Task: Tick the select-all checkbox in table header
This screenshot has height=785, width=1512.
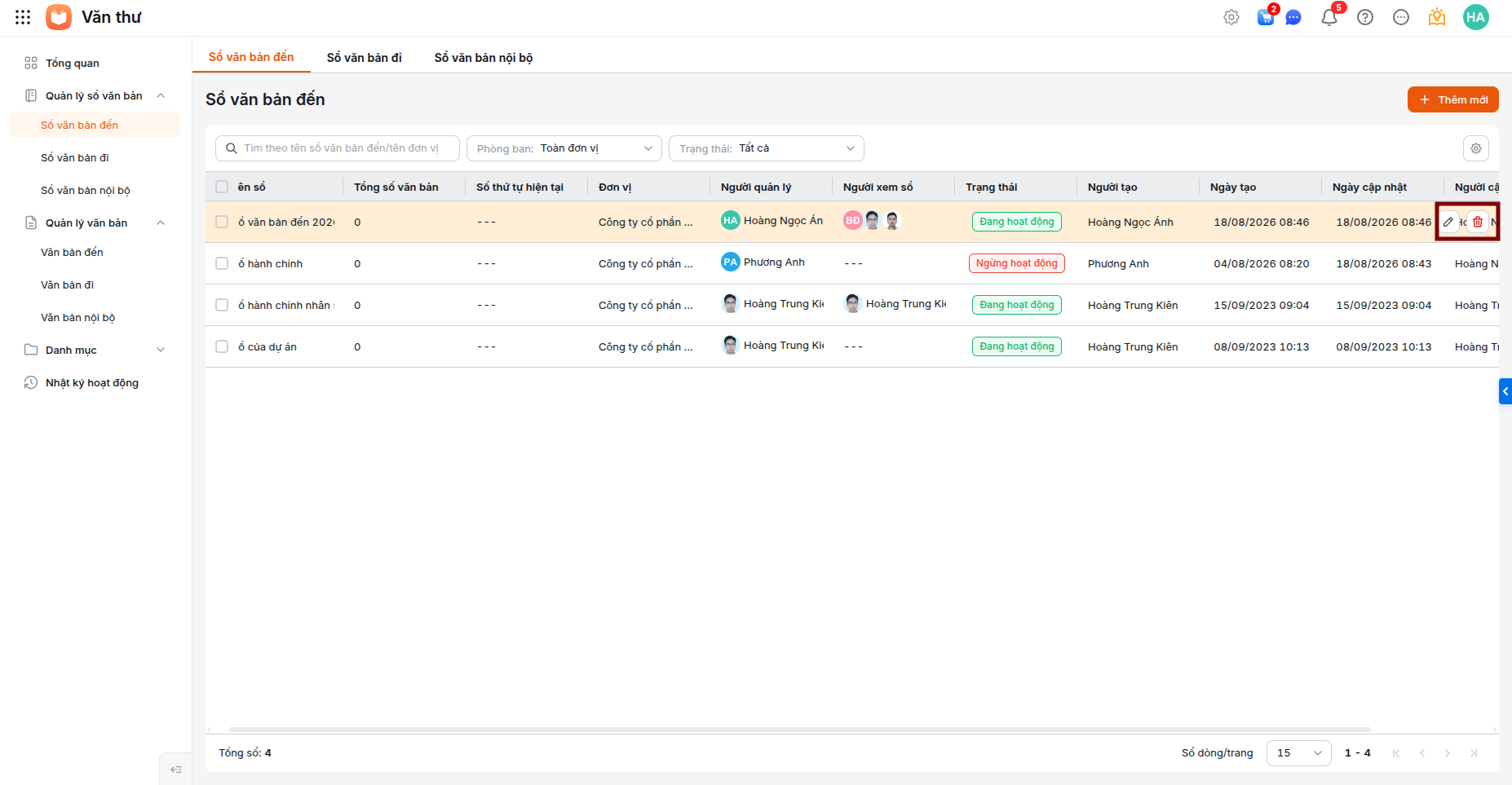Action: coord(222,187)
